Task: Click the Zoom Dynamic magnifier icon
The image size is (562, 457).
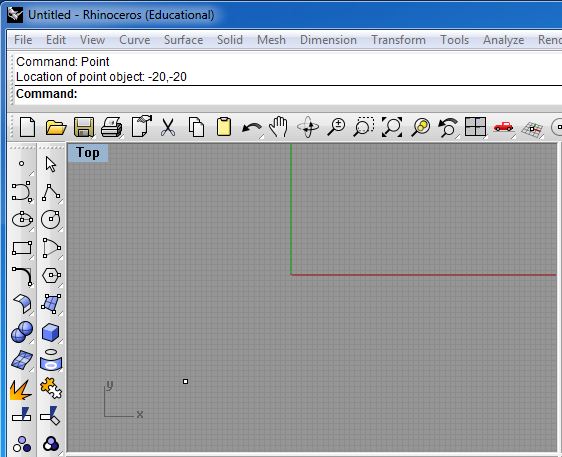Action: pos(336,127)
